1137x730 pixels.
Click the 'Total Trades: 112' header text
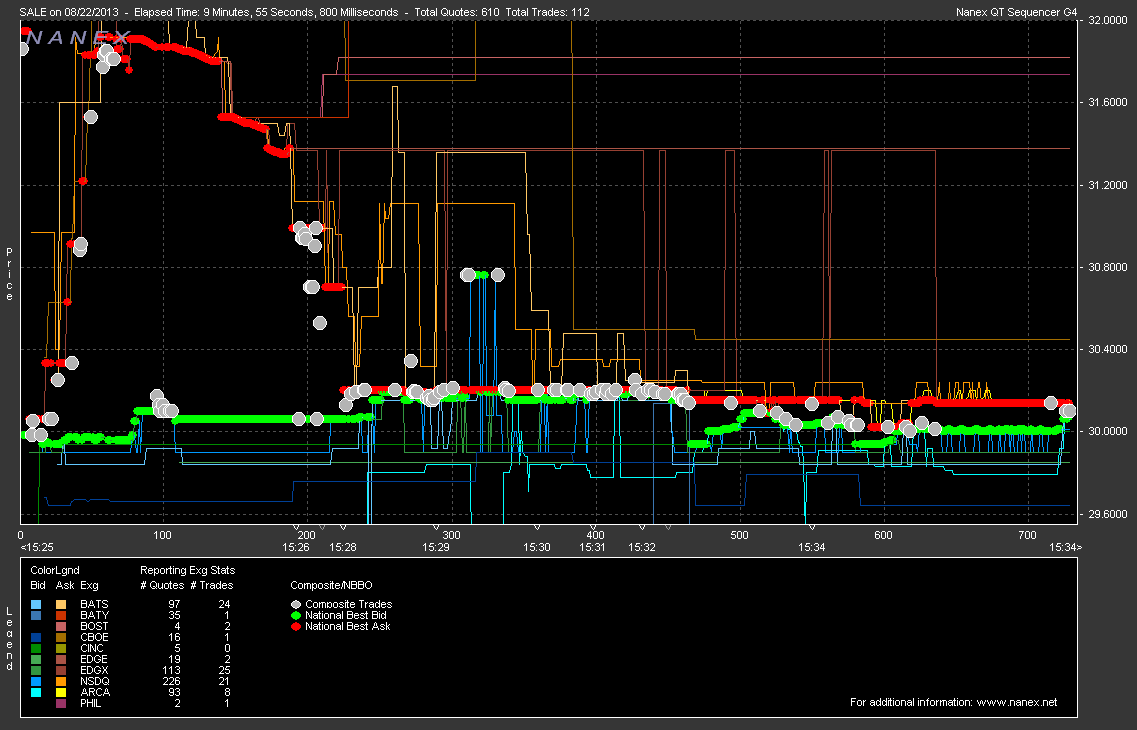[x=547, y=12]
